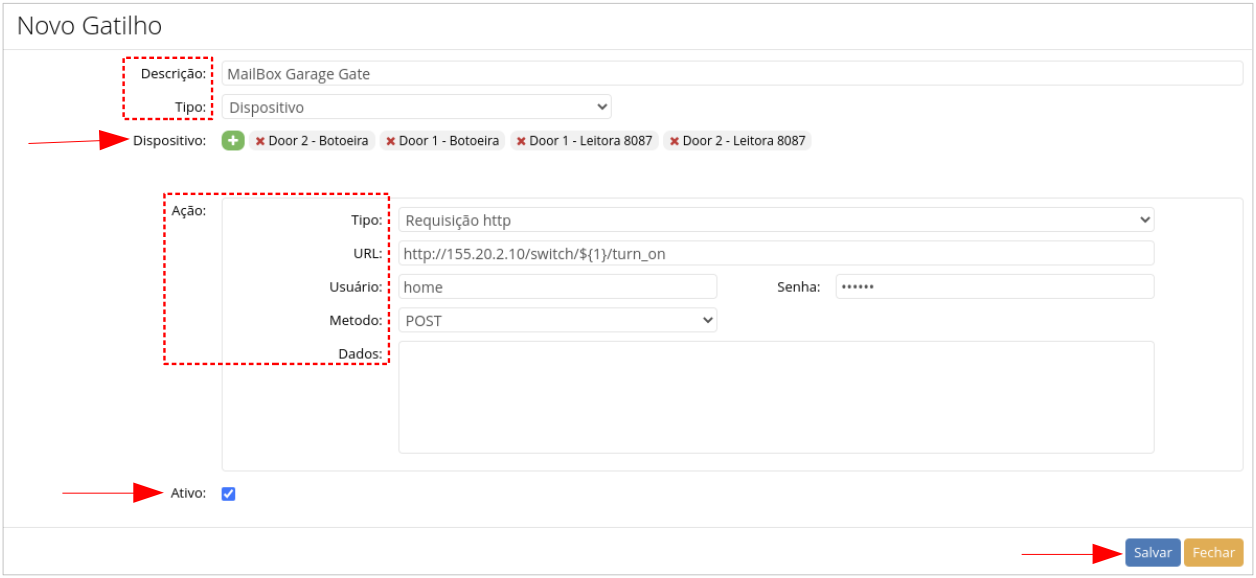Click into the URL input field
Screen dimensions: 1256x578
775,253
